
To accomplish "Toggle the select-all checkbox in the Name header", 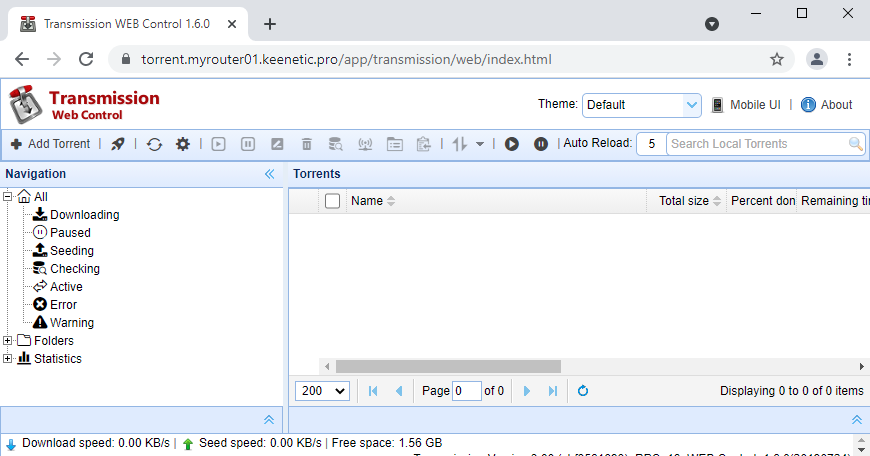I will click(x=333, y=201).
